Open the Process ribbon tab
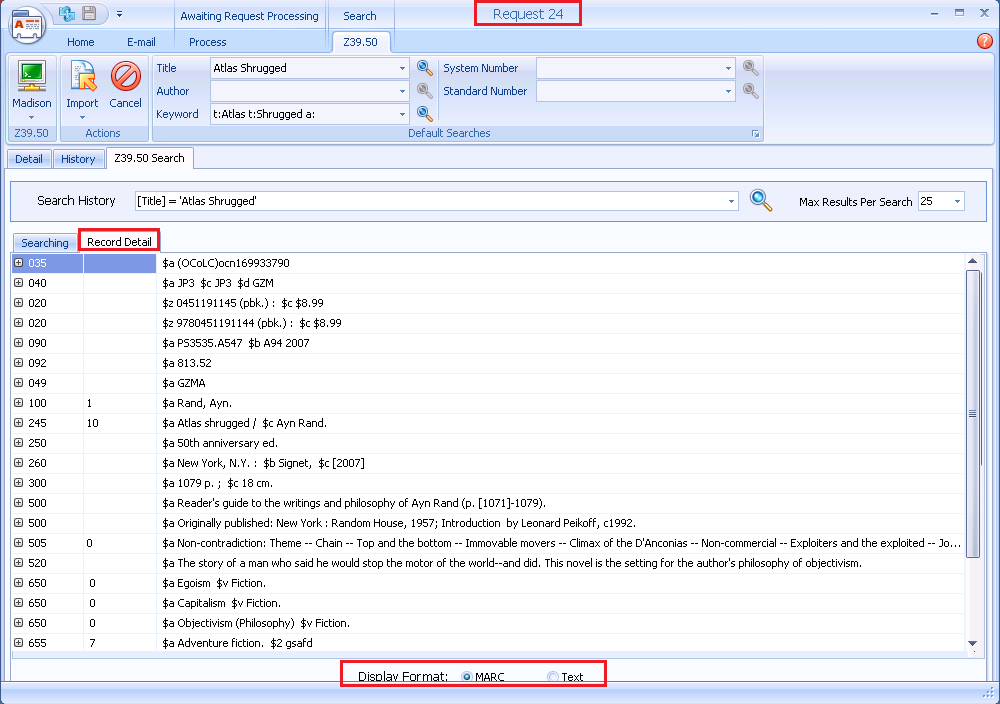This screenshot has height=704, width=1000. [207, 42]
